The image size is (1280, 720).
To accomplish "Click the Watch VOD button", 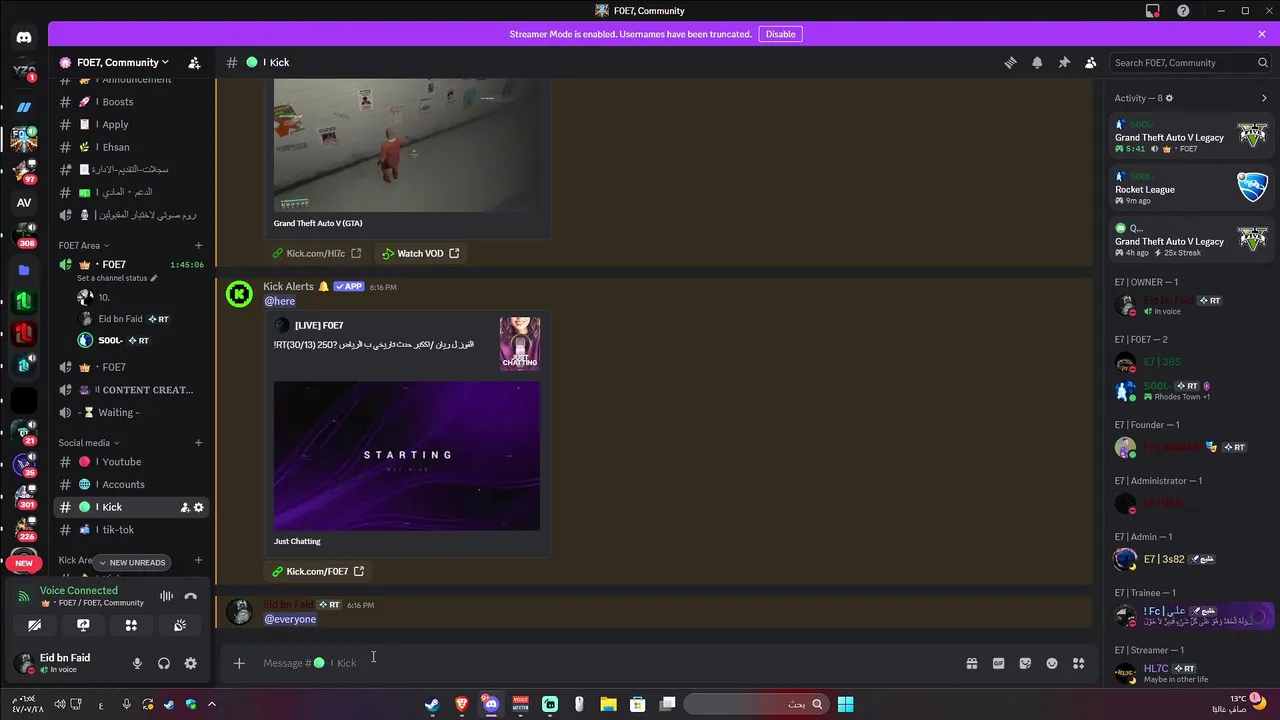I will tap(420, 254).
